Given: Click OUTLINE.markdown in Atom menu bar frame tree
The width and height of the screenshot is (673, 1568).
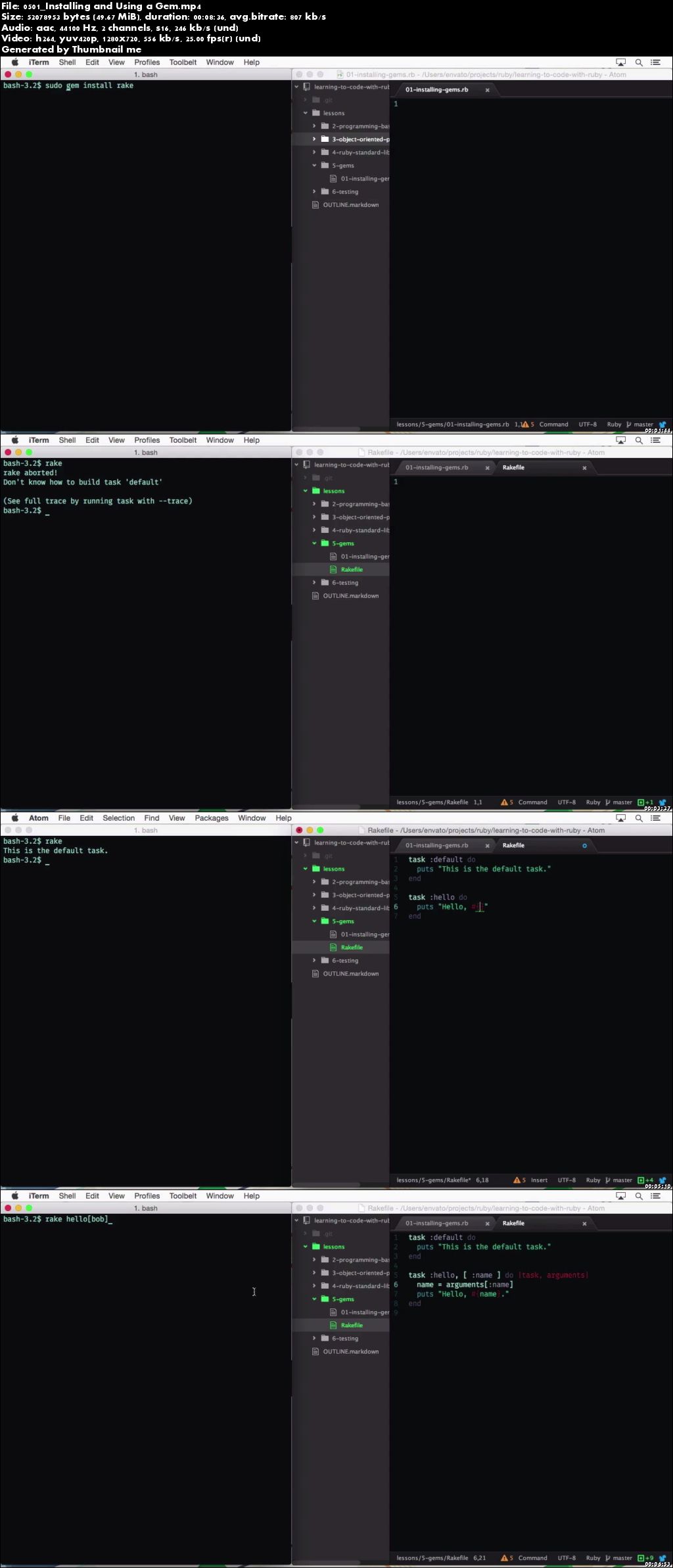Looking at the screenshot, I should coord(351,974).
